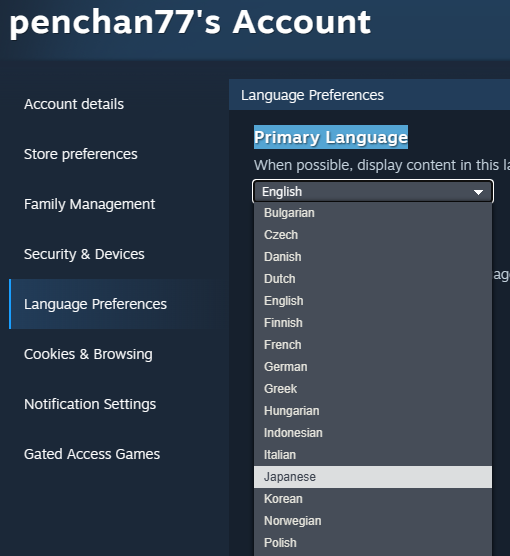The image size is (510, 556).
Task: Select Indonesian language option
Action: coord(373,433)
